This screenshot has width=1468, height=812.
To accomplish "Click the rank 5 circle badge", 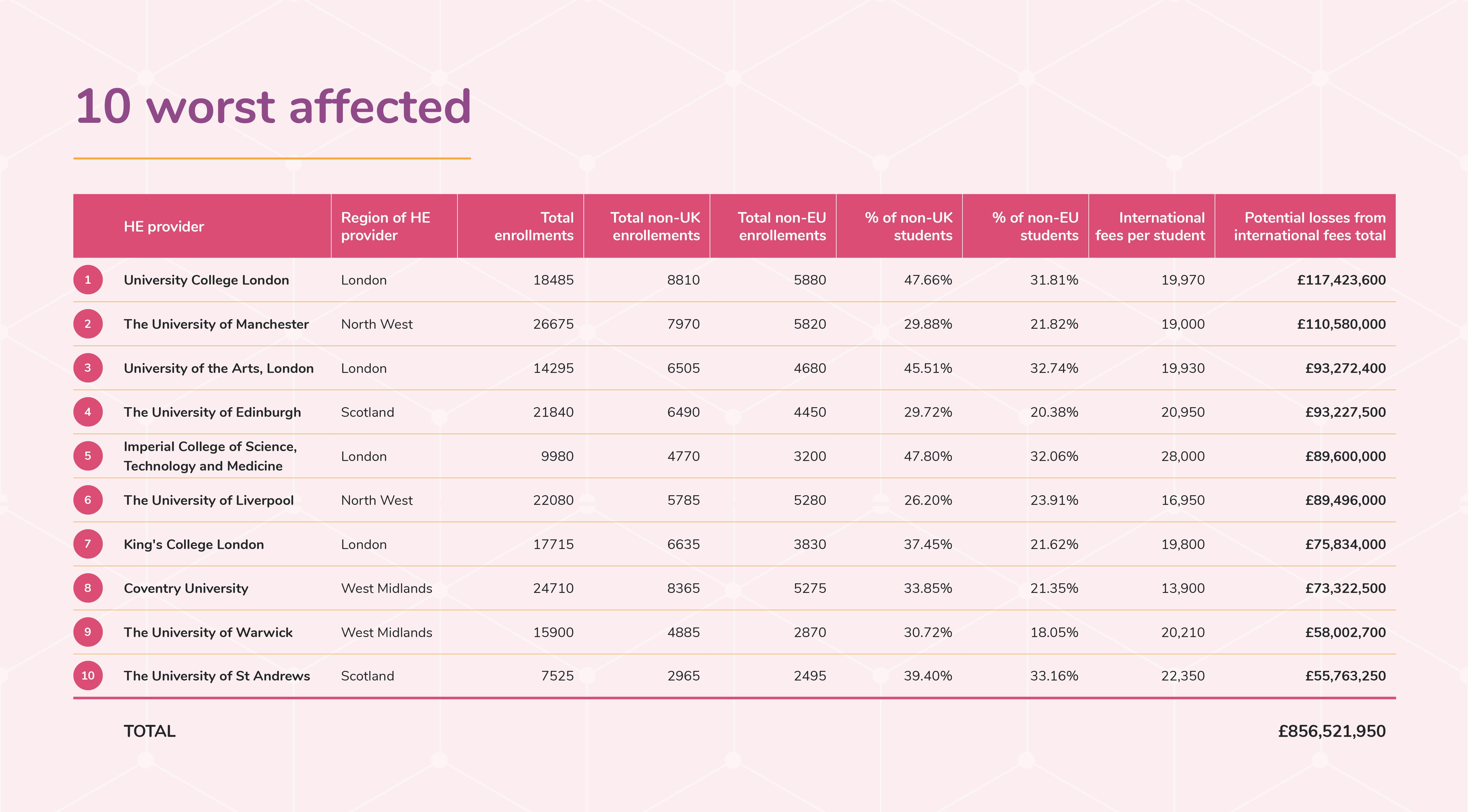I will pos(88,456).
